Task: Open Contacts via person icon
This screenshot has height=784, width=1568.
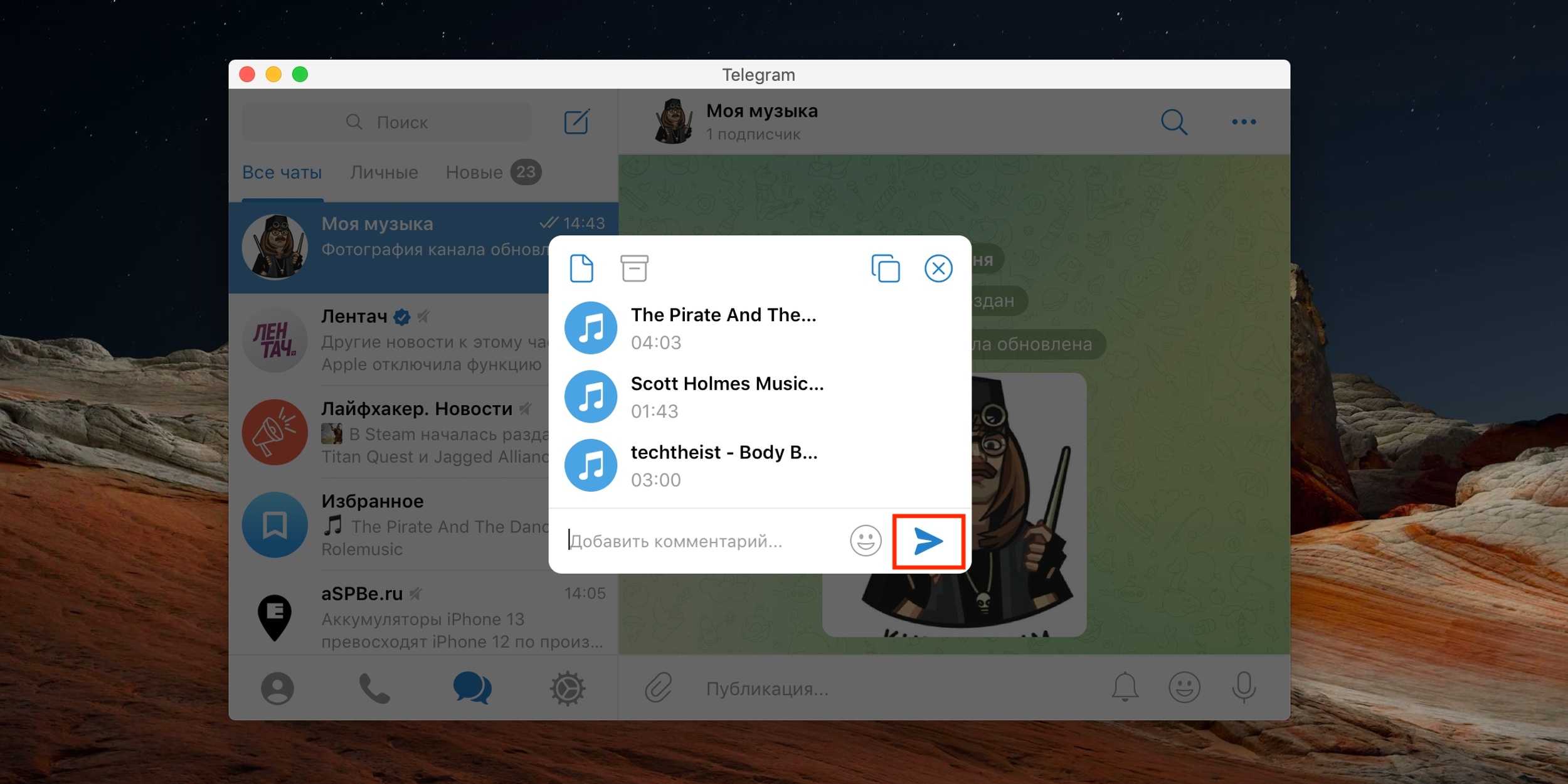Action: click(277, 689)
